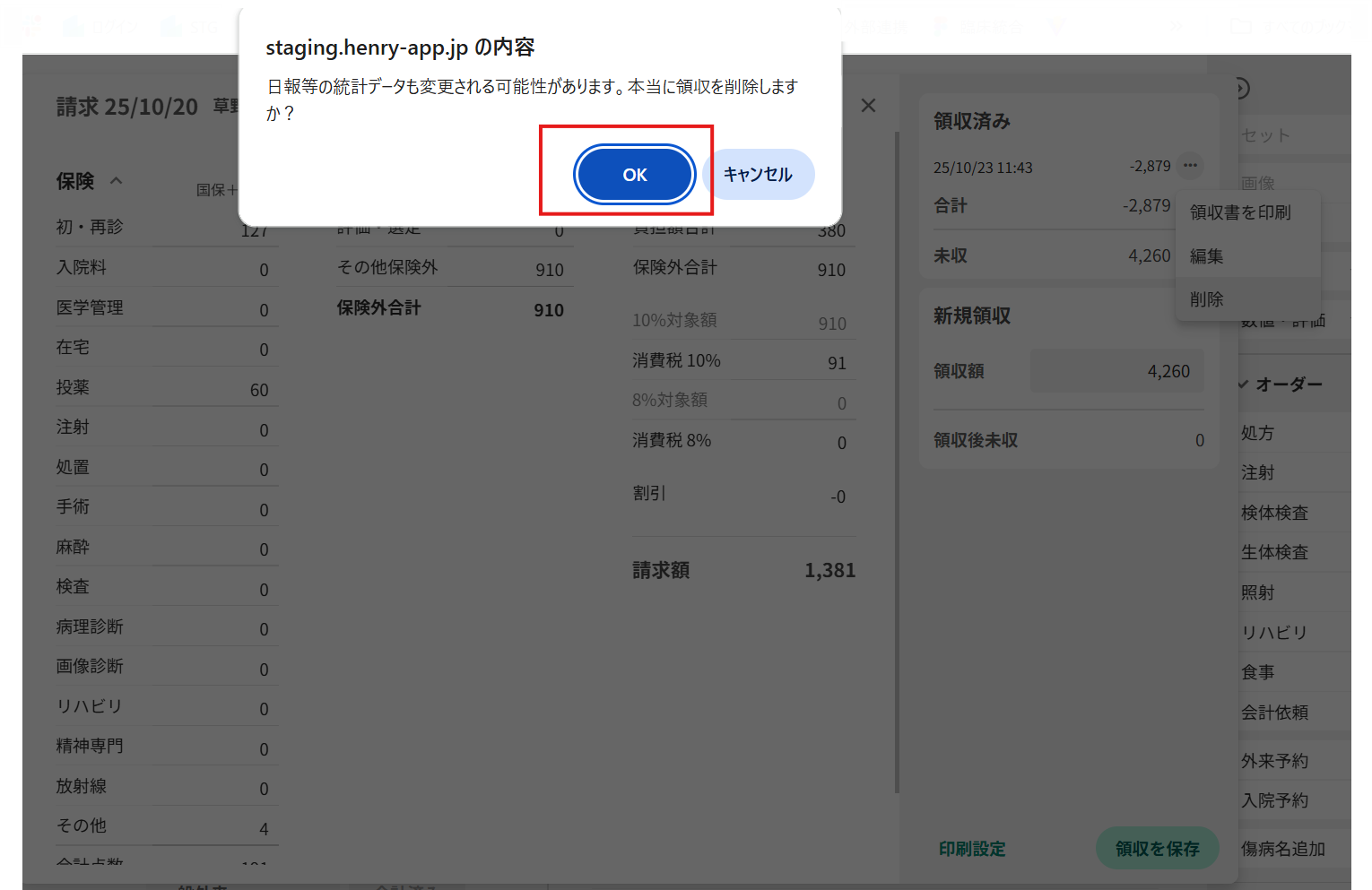Click the 医学管理 row label
1372x890 pixels.
[x=90, y=307]
